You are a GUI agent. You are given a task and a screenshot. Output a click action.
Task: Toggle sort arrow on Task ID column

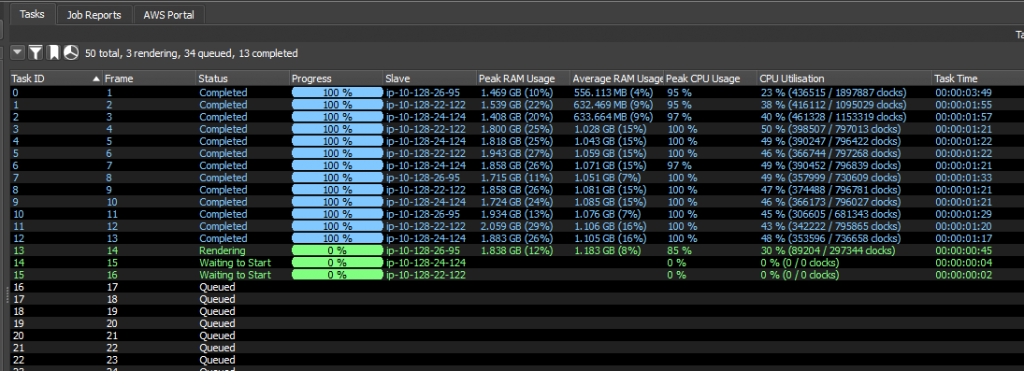coord(97,79)
